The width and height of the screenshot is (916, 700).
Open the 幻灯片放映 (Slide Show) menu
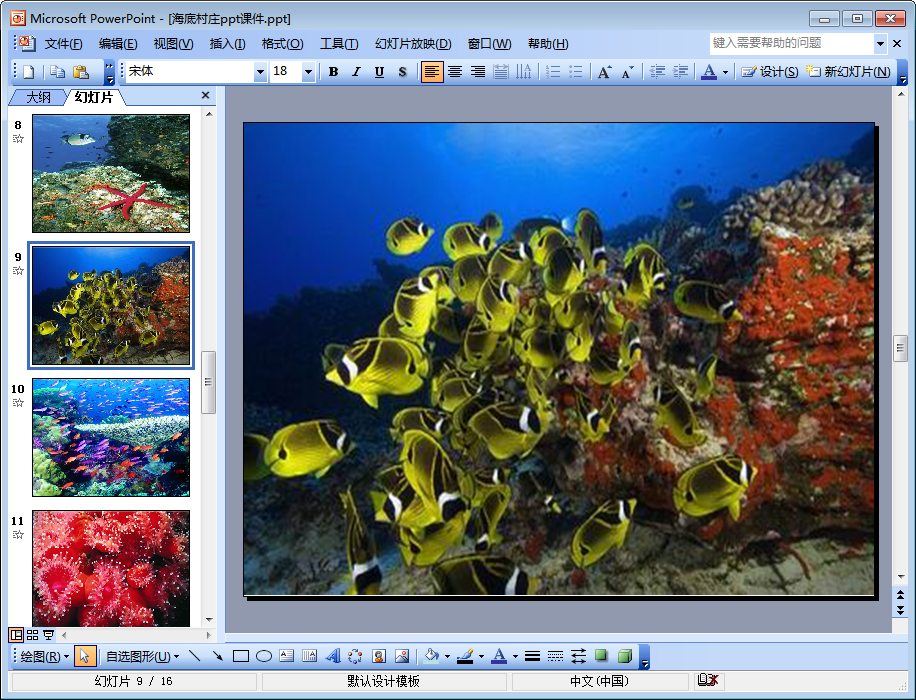click(x=412, y=44)
